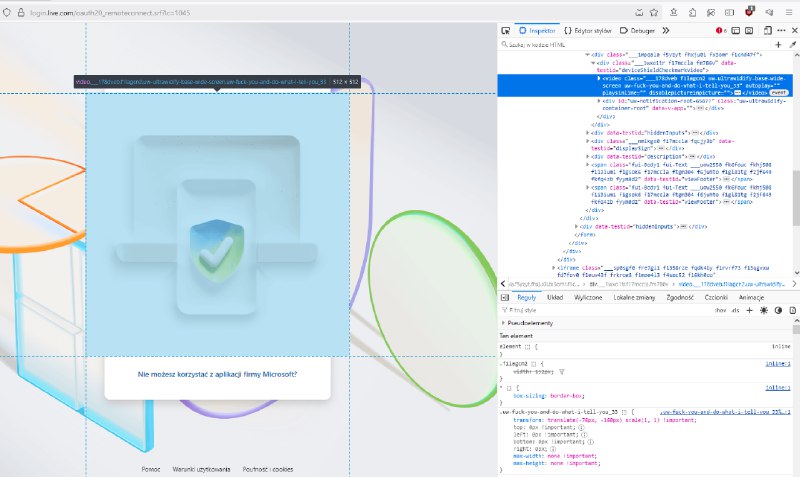800x477 pixels.
Task: Expand the first hiddenInputs div node
Action: click(587, 133)
